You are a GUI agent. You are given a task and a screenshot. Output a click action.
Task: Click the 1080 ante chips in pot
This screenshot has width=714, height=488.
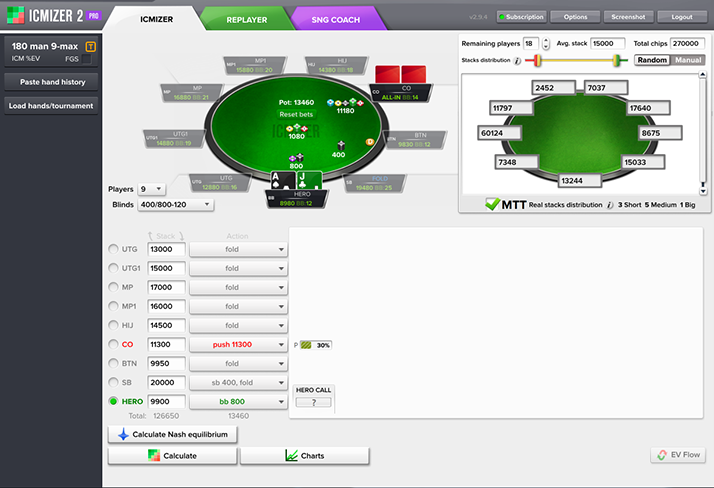pyautogui.click(x=296, y=129)
